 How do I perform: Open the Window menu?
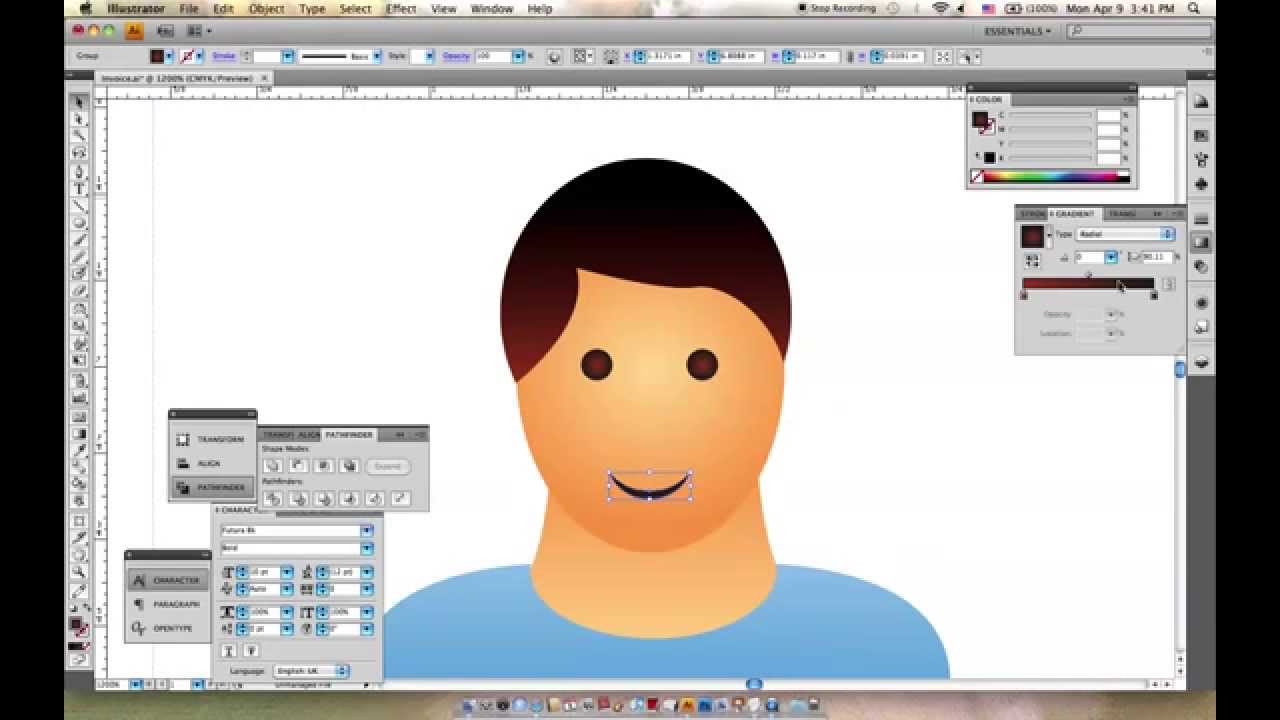[x=492, y=9]
